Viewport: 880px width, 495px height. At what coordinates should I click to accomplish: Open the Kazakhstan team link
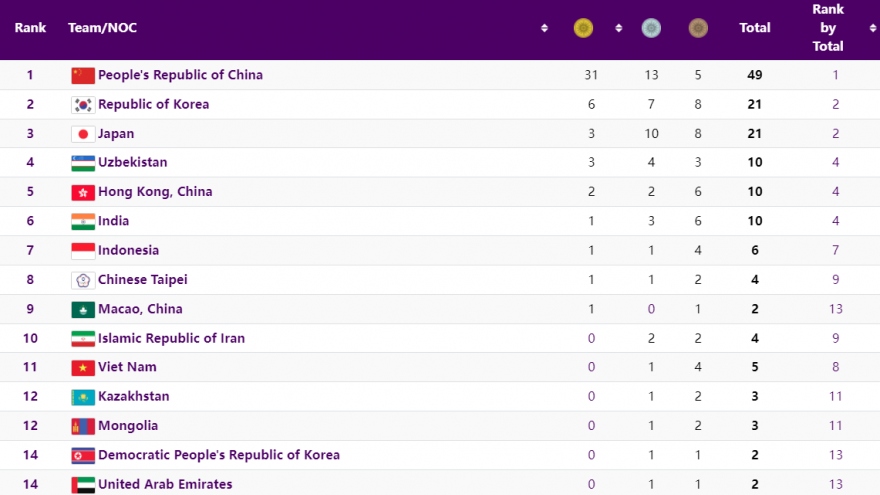click(x=133, y=396)
